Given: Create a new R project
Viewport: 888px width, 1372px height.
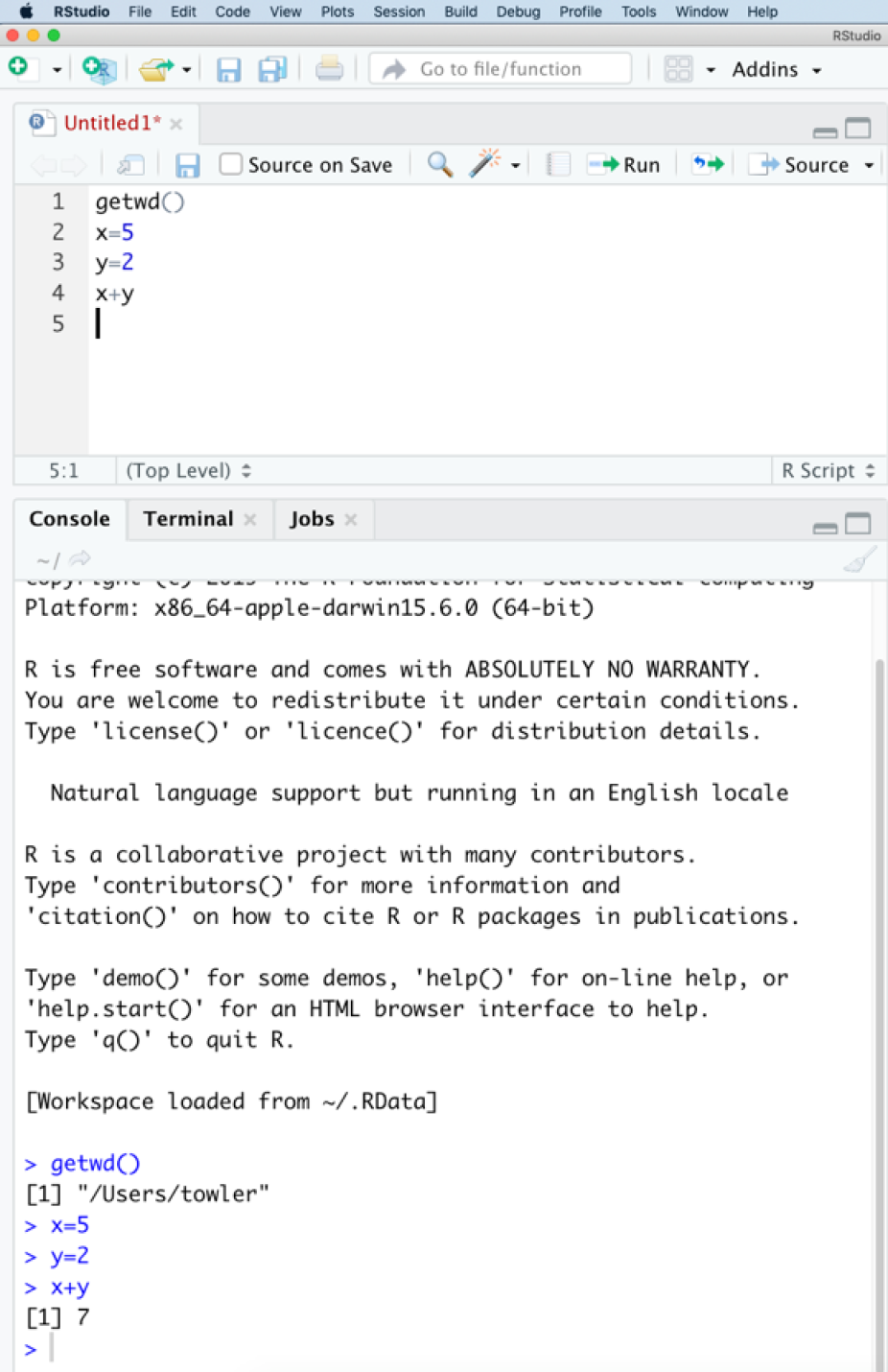Looking at the screenshot, I should coord(99,69).
